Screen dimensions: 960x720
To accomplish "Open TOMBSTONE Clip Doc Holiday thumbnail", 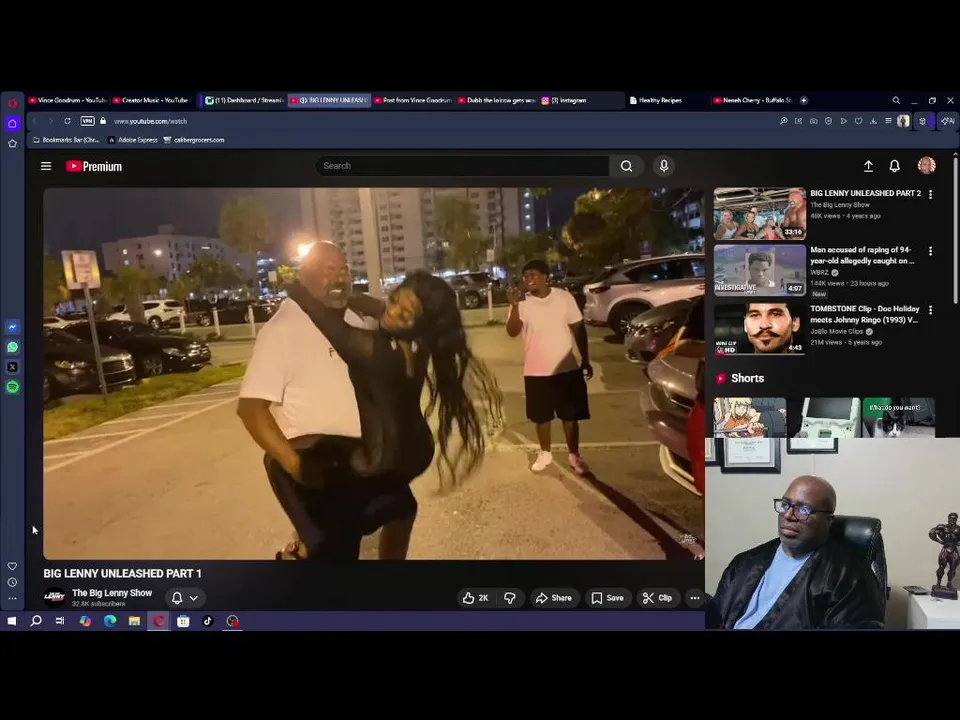I will click(759, 328).
